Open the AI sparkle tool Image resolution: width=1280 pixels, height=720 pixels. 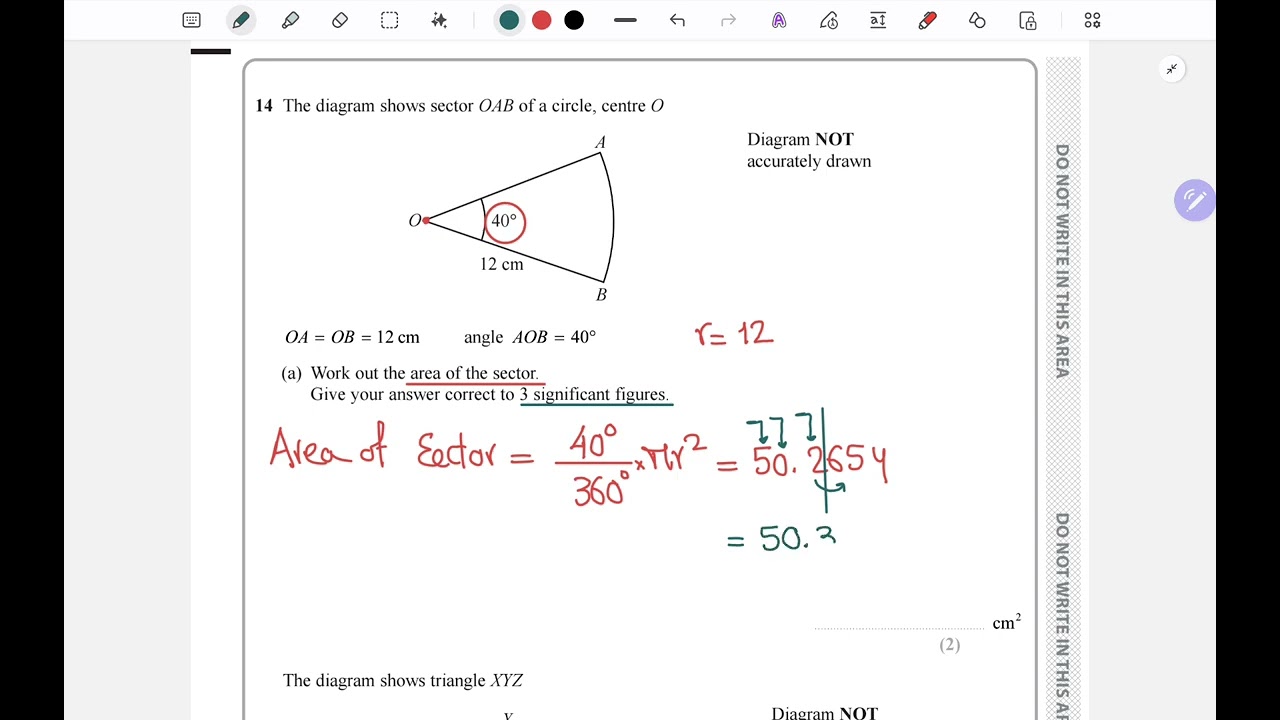439,20
